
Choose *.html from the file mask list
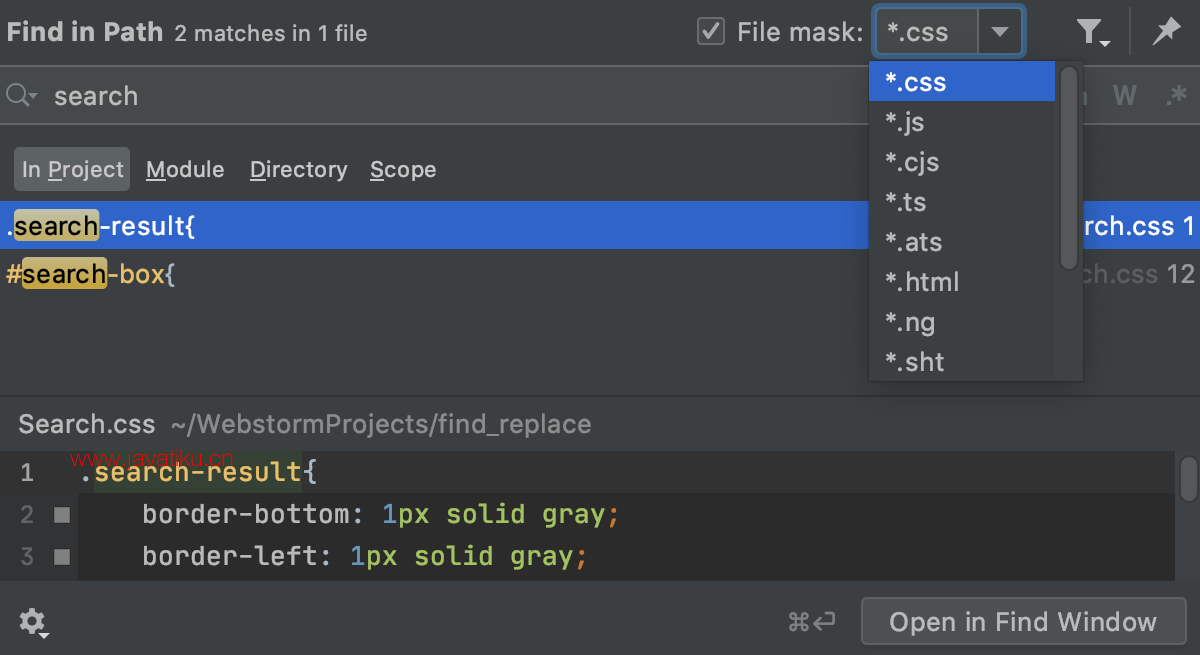click(x=922, y=282)
